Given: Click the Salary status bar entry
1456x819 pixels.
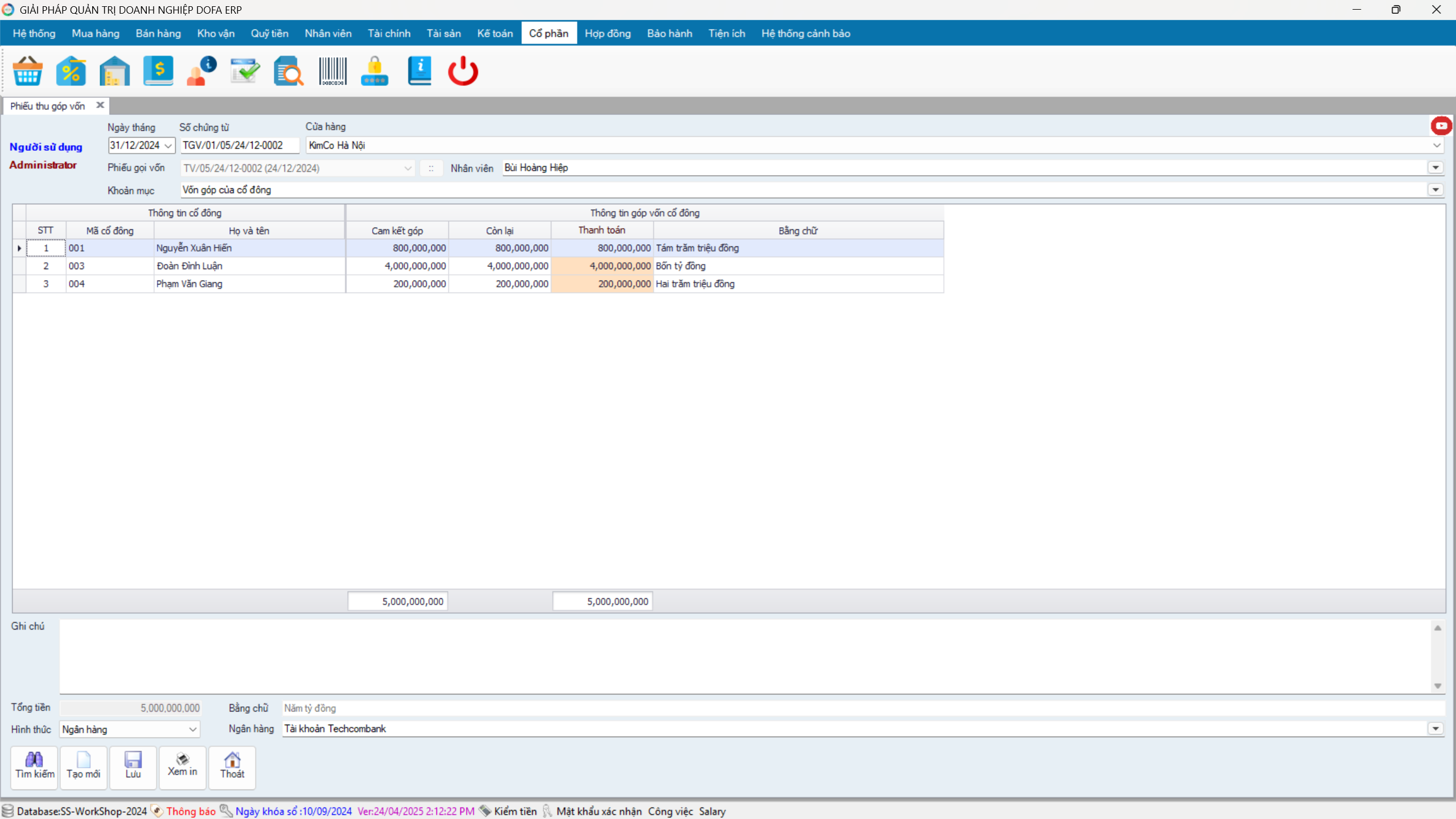Looking at the screenshot, I should (712, 812).
